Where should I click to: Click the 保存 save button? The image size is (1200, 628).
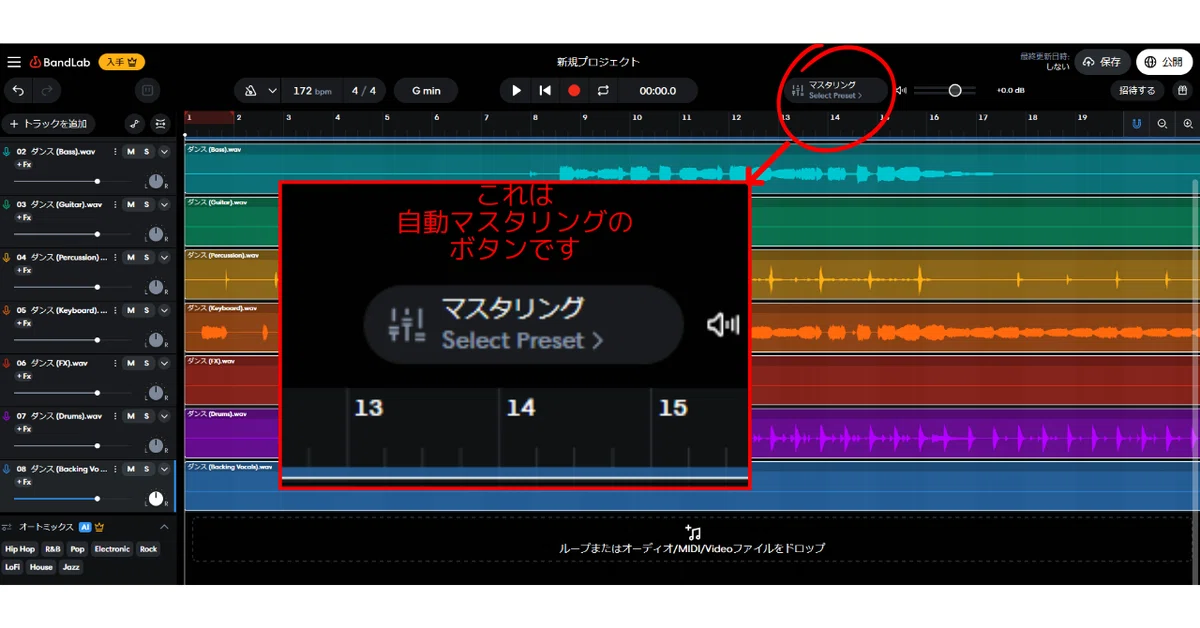tap(1102, 62)
